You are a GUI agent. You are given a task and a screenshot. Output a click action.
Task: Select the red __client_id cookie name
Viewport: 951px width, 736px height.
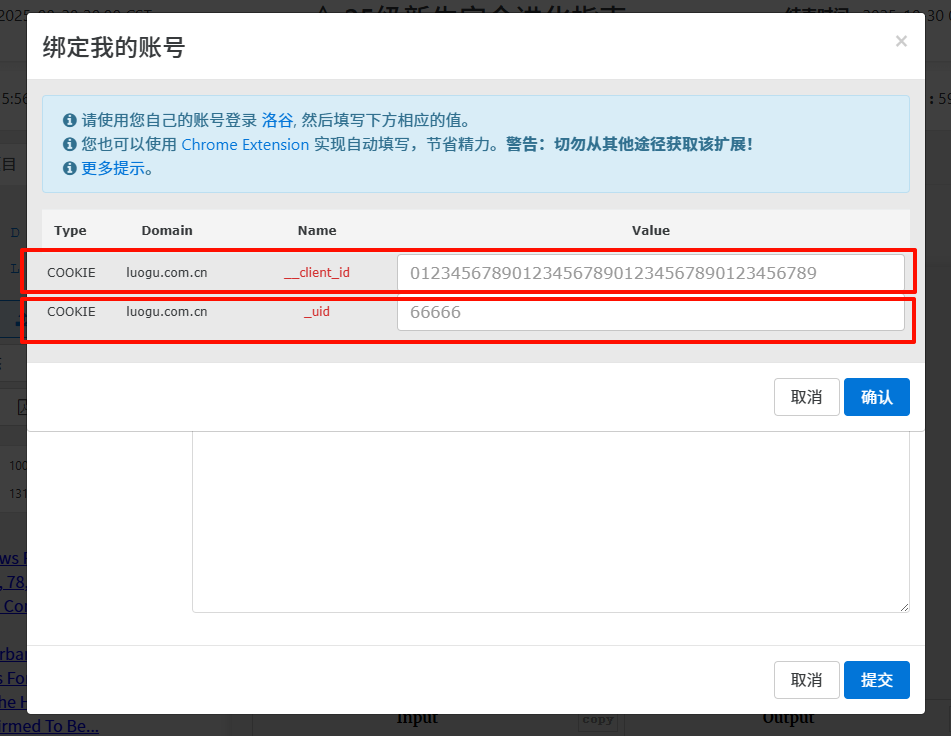(x=317, y=273)
